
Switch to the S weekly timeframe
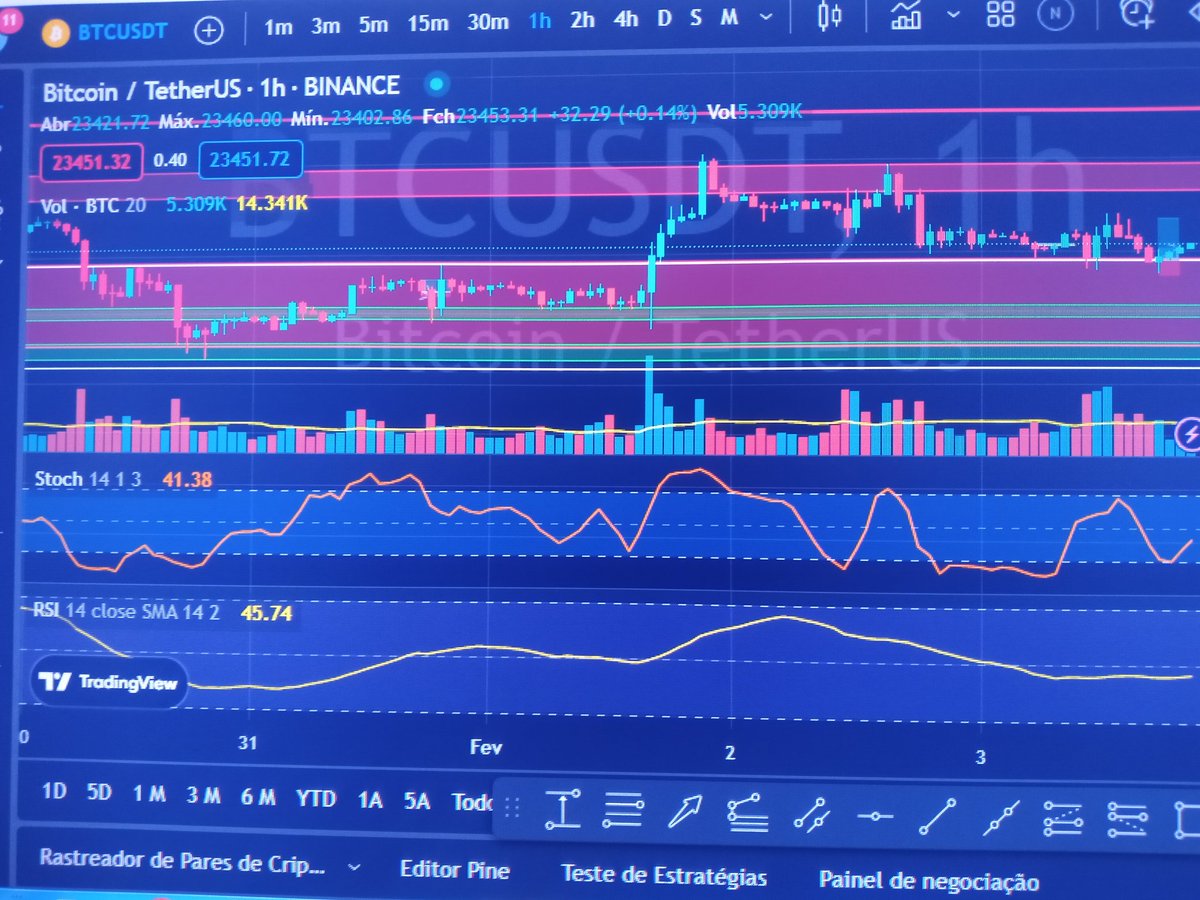click(x=695, y=18)
